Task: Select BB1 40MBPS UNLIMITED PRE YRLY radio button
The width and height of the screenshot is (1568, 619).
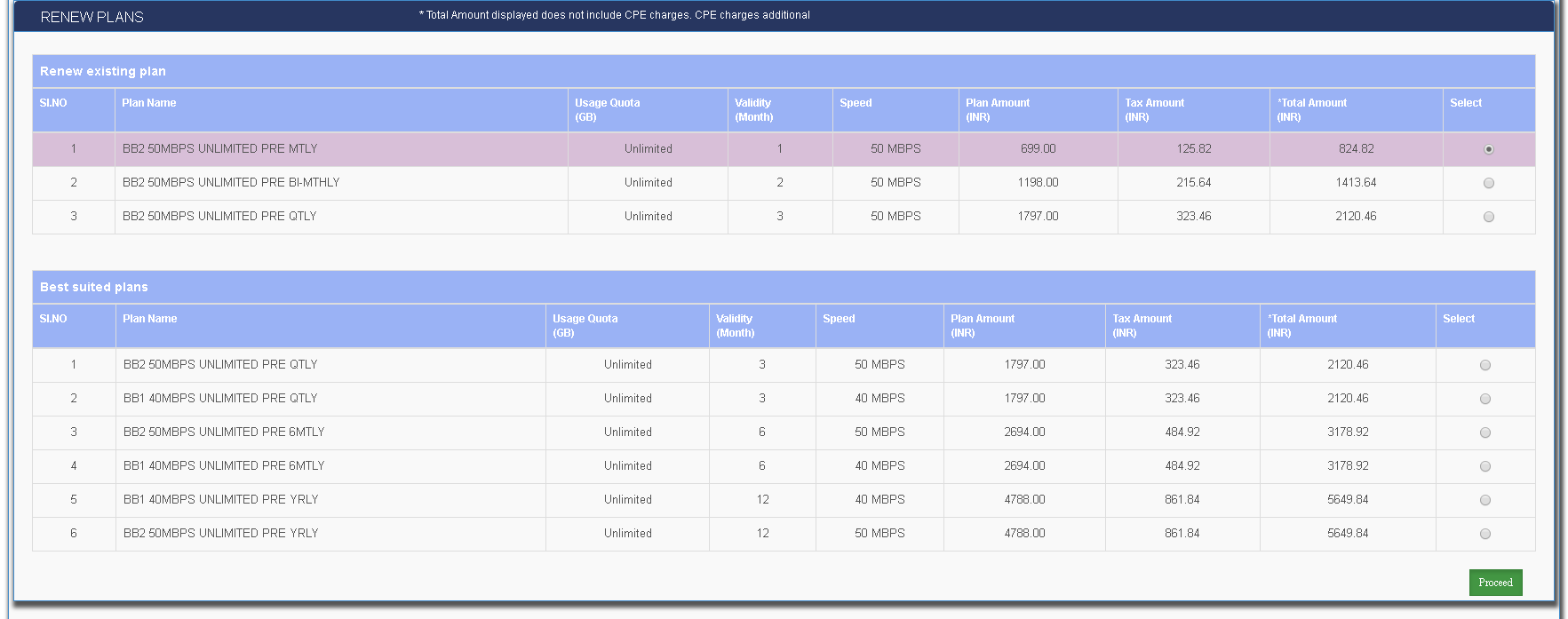Action: click(x=1485, y=500)
